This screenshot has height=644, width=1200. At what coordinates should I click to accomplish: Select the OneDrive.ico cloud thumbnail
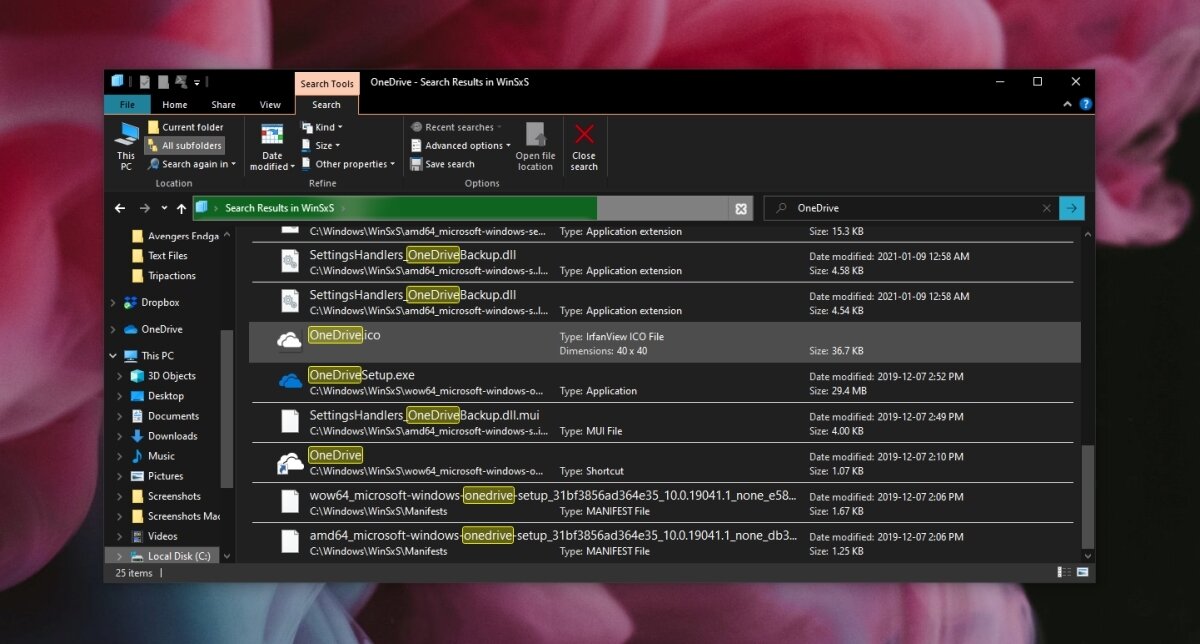coord(288,340)
